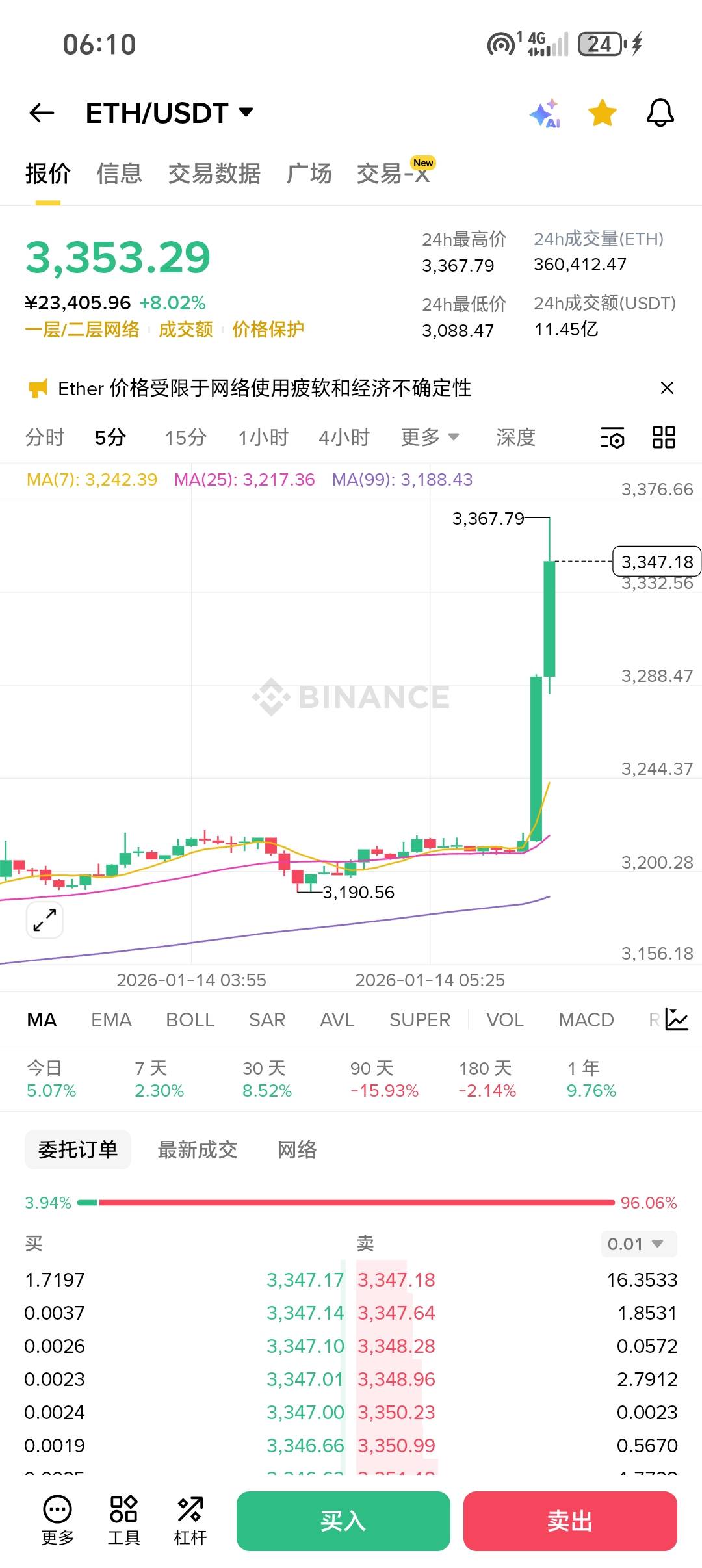Expand chart to fullscreen
The height and width of the screenshot is (1568, 702).
[45, 920]
